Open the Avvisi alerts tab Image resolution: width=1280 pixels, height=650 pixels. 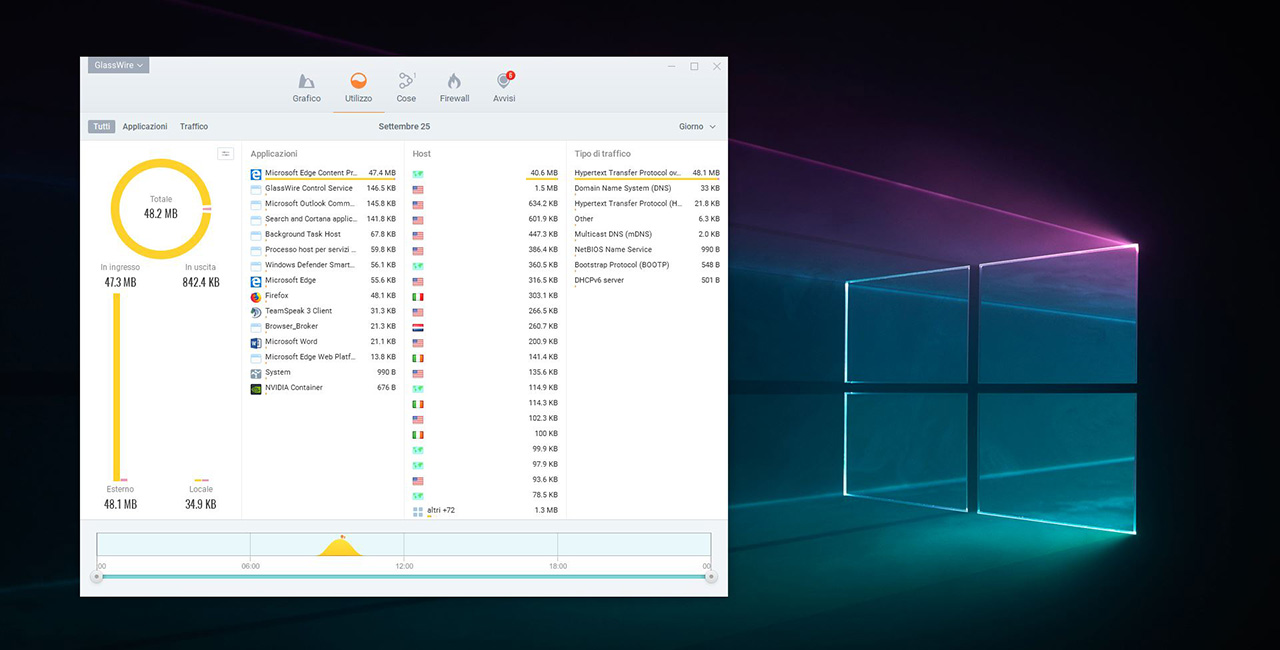(x=504, y=88)
